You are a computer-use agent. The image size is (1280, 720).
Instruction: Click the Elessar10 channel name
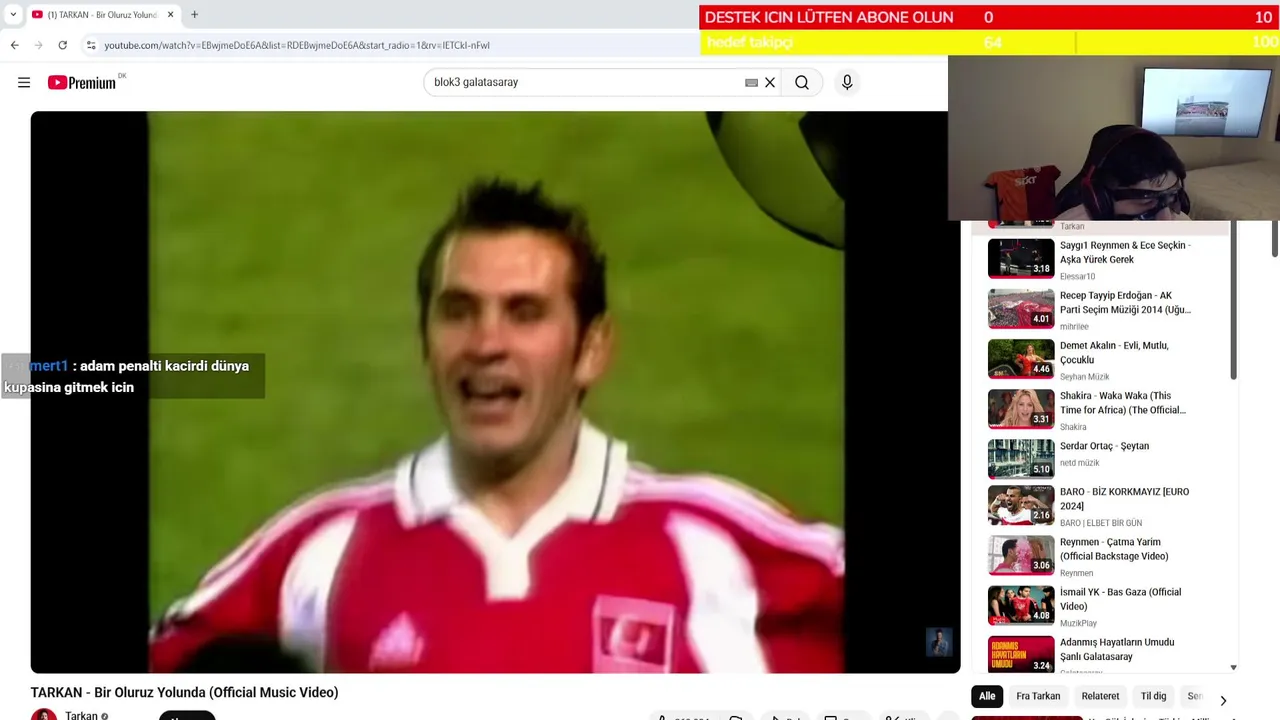tap(1077, 277)
